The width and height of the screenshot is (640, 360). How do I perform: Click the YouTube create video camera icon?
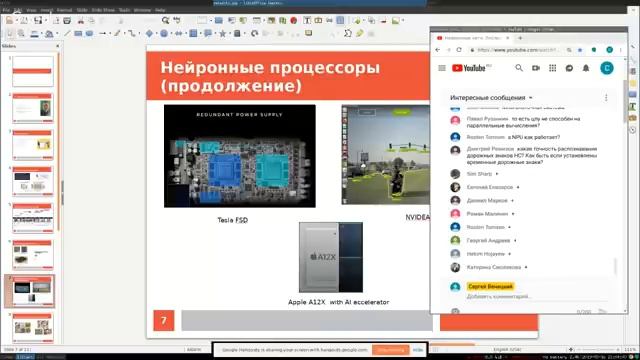point(536,68)
